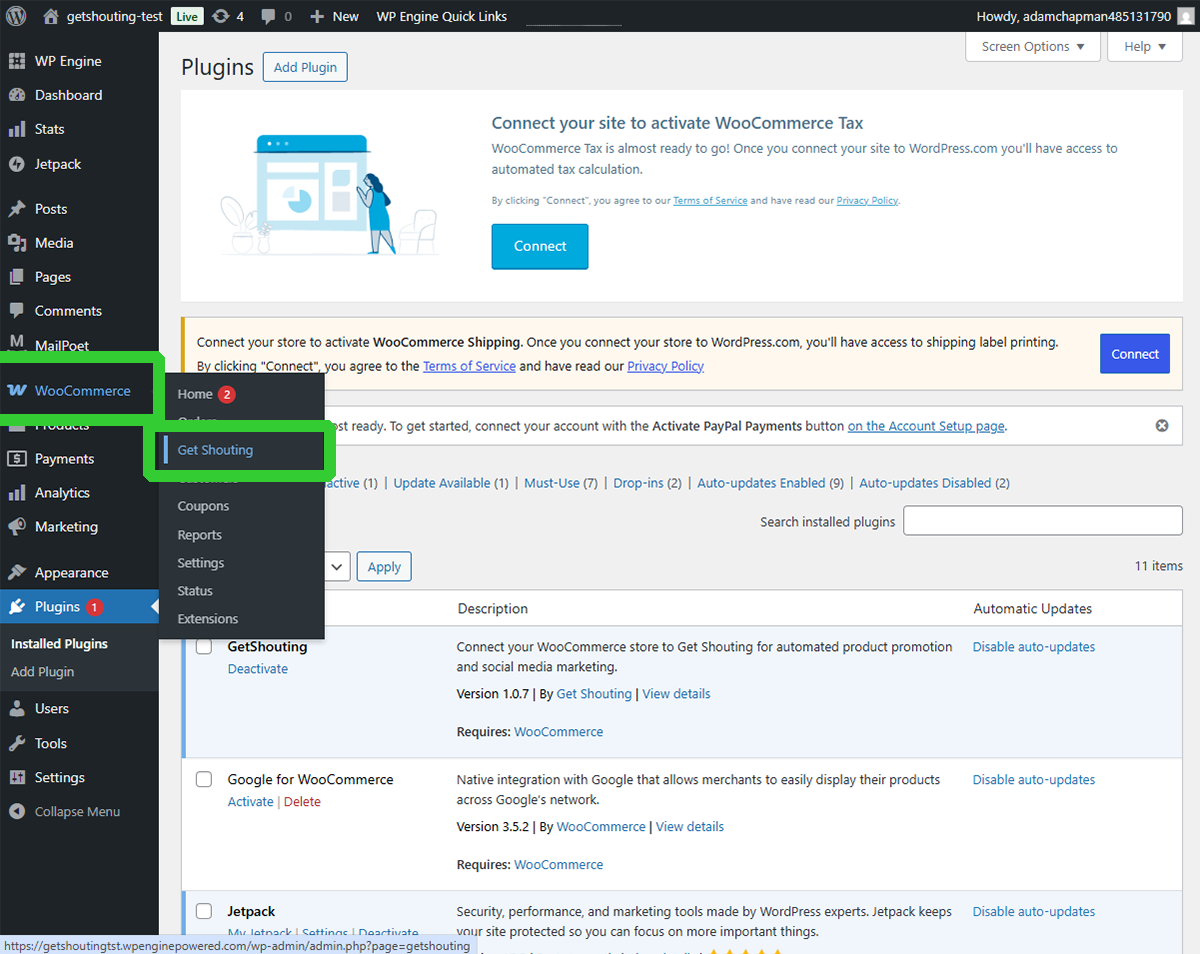Viewport: 1200px width, 954px height.
Task: Deactivate the GetShouting plugin
Action: coord(258,668)
